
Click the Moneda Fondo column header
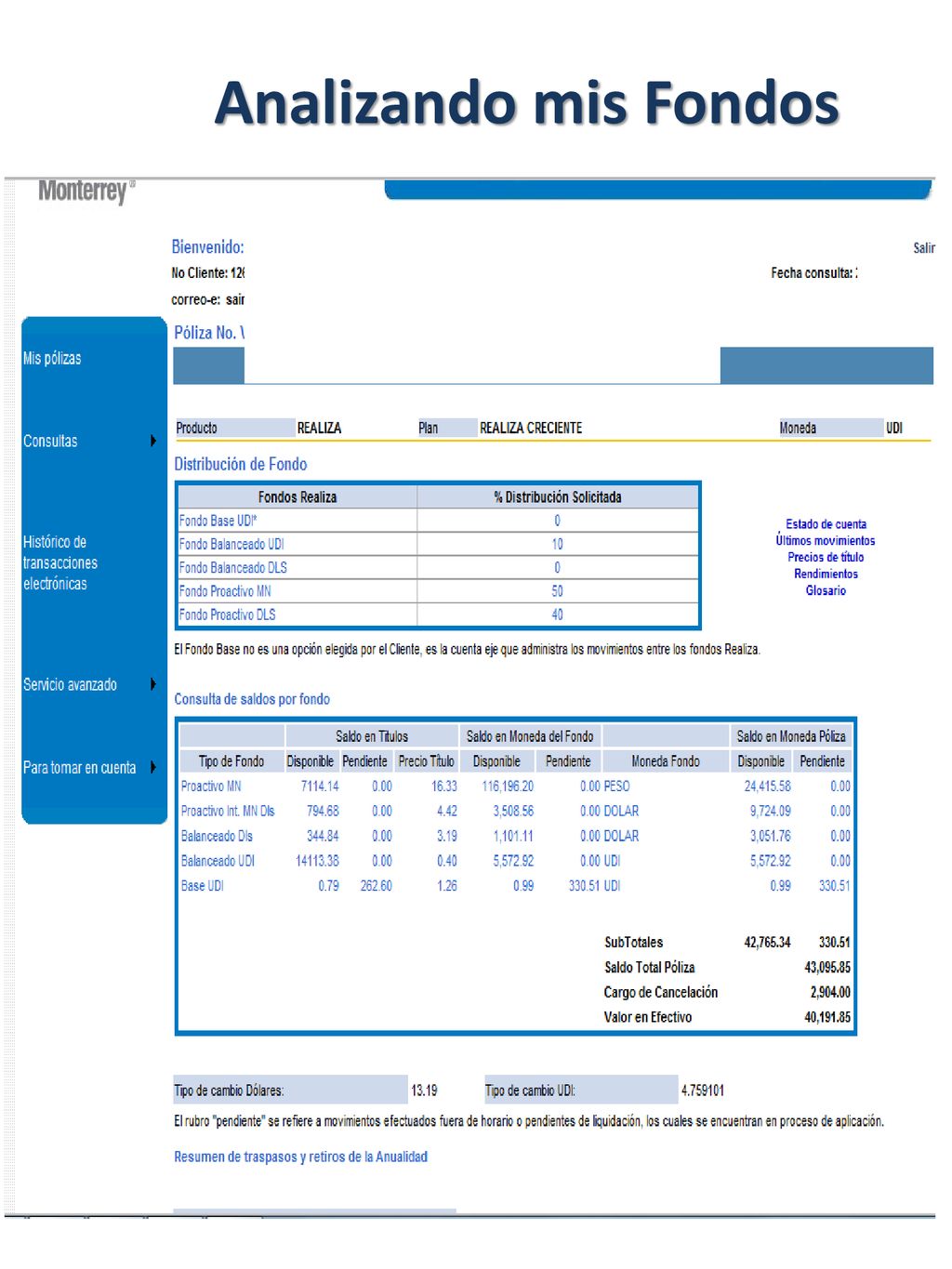[666, 761]
